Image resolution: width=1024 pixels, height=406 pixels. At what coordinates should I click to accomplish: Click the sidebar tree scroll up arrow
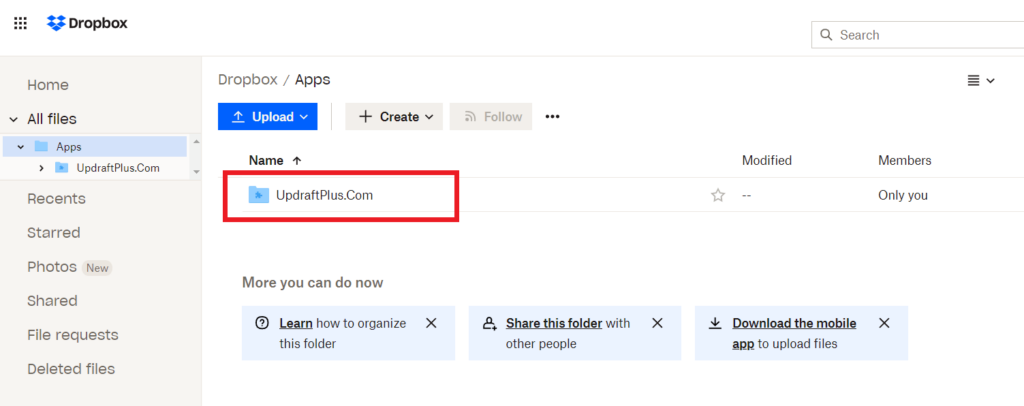(197, 141)
